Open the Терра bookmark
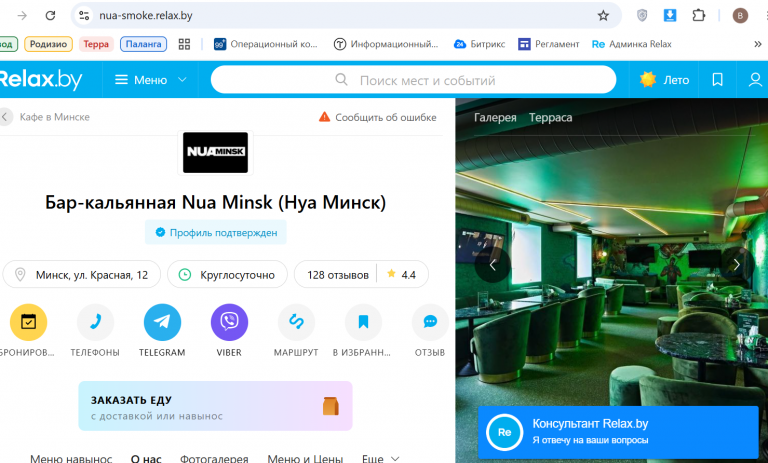This screenshot has width=768, height=463. 96,44
